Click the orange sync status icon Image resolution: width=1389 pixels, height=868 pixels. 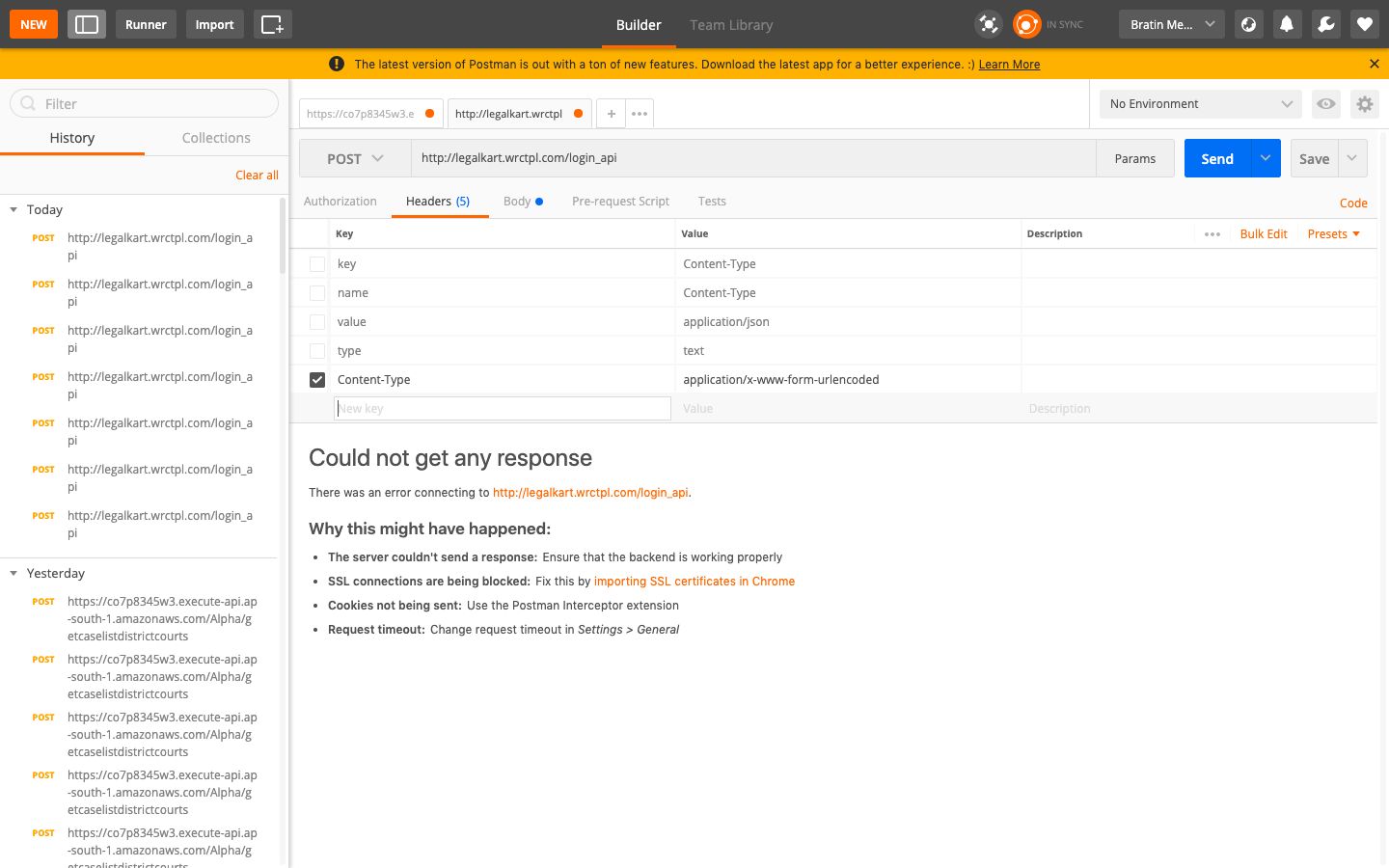point(1027,24)
